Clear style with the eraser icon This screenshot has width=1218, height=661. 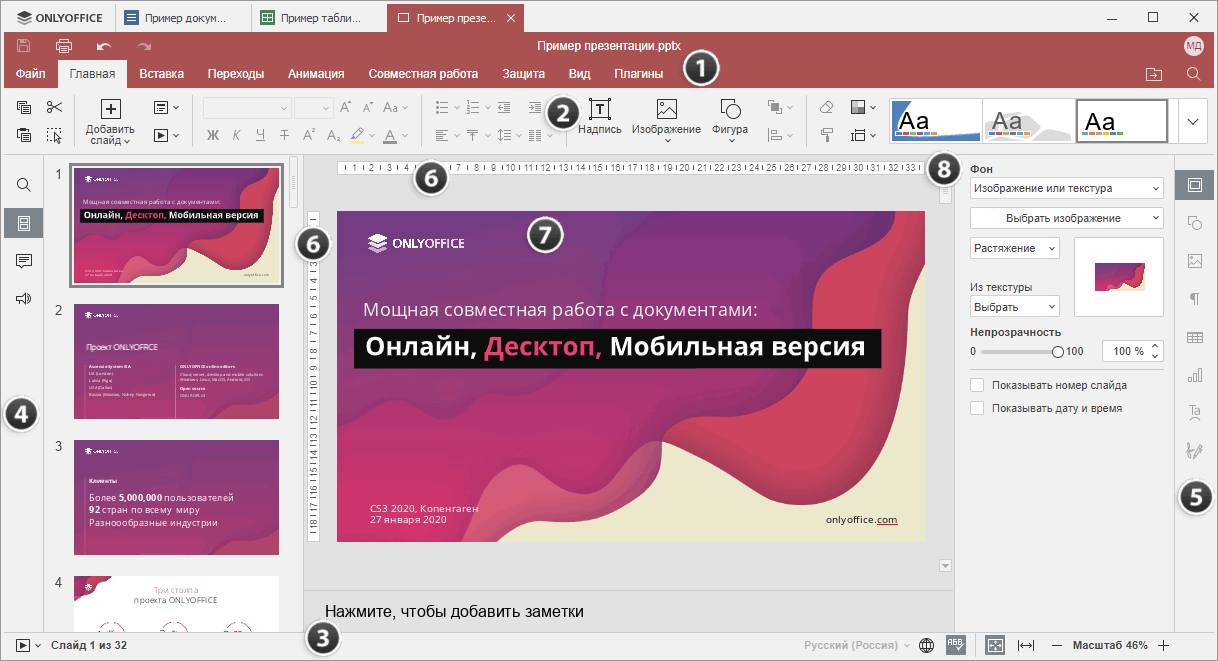pyautogui.click(x=826, y=107)
